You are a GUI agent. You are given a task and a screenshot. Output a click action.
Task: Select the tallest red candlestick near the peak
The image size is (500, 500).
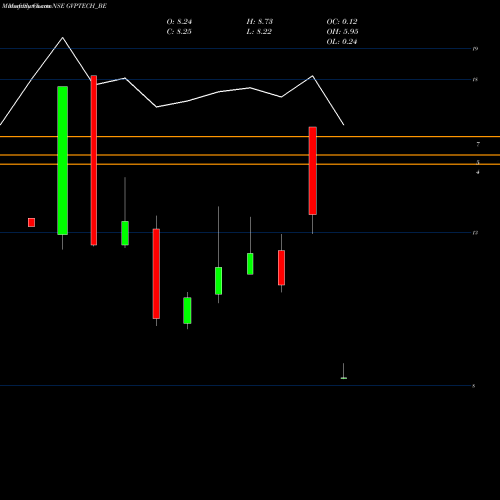(x=94, y=160)
